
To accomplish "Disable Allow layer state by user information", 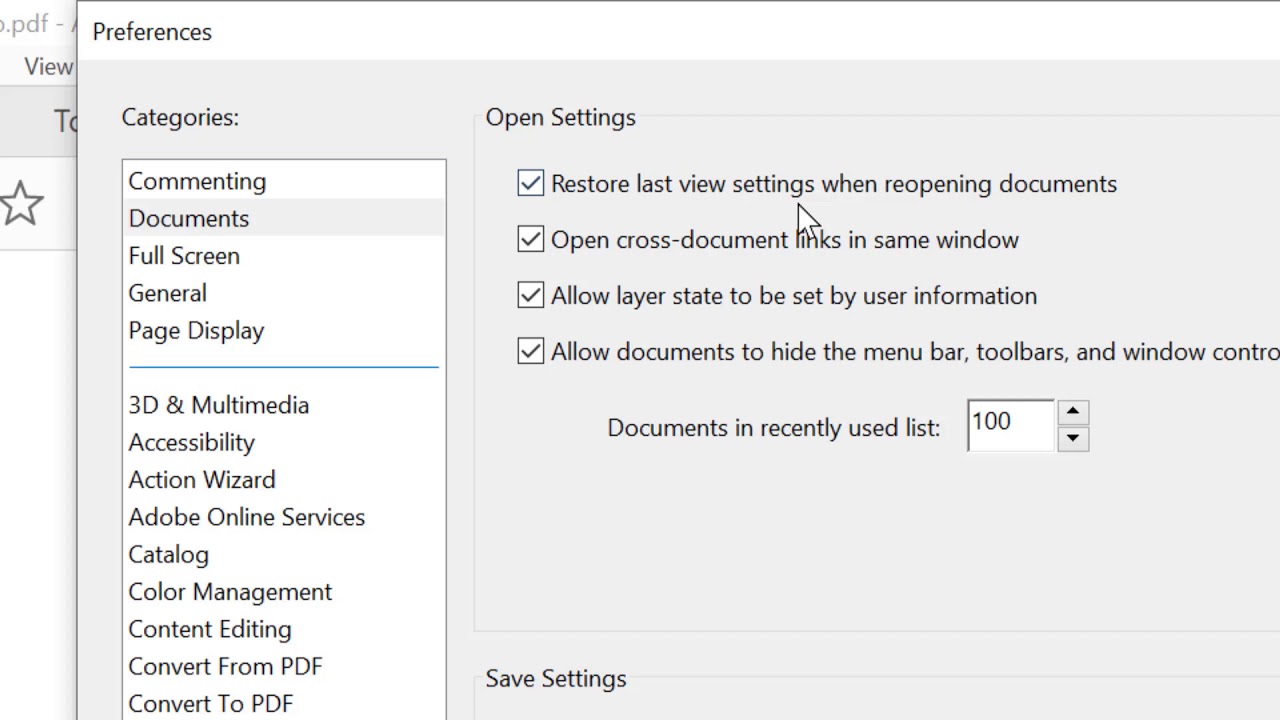I will (531, 296).
